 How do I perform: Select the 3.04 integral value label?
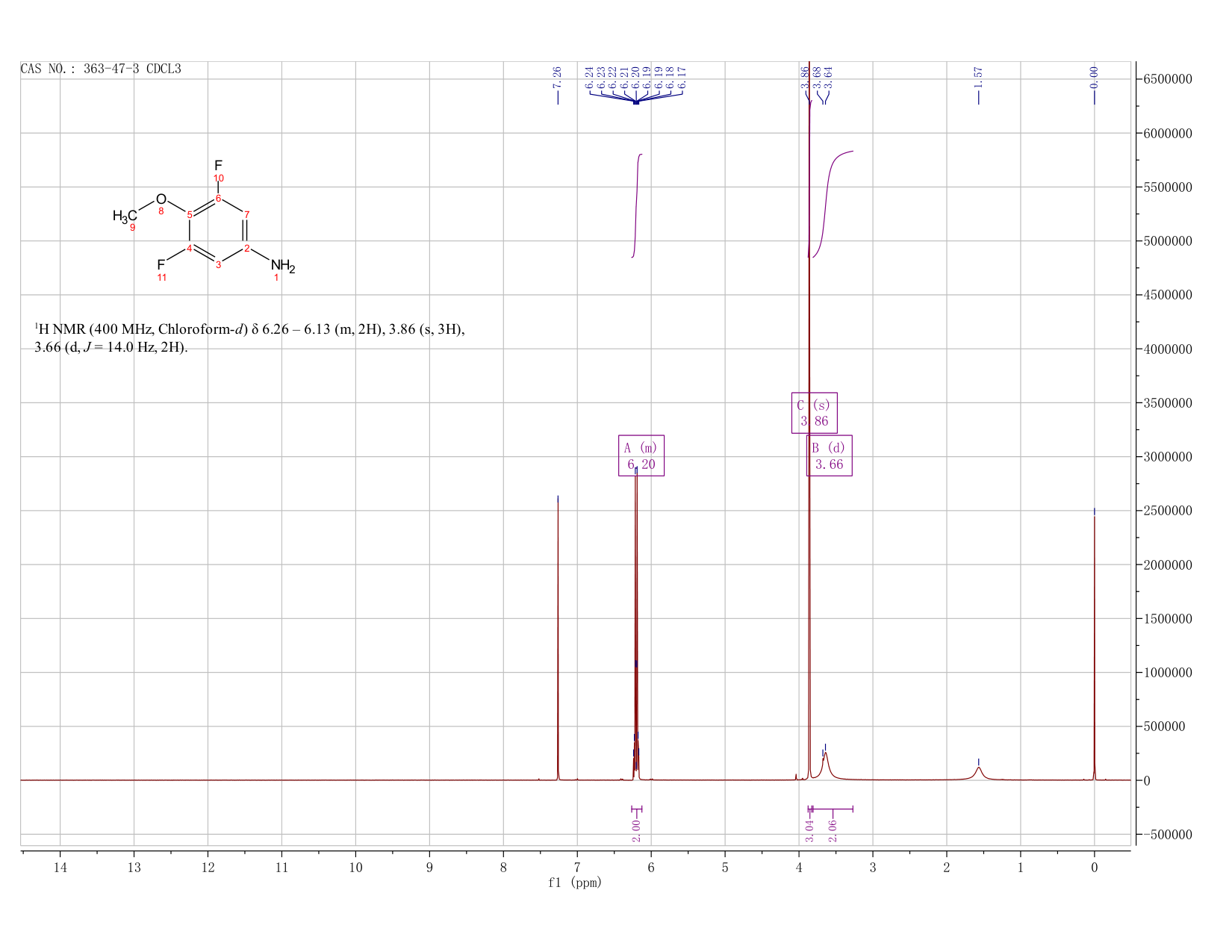click(x=809, y=830)
